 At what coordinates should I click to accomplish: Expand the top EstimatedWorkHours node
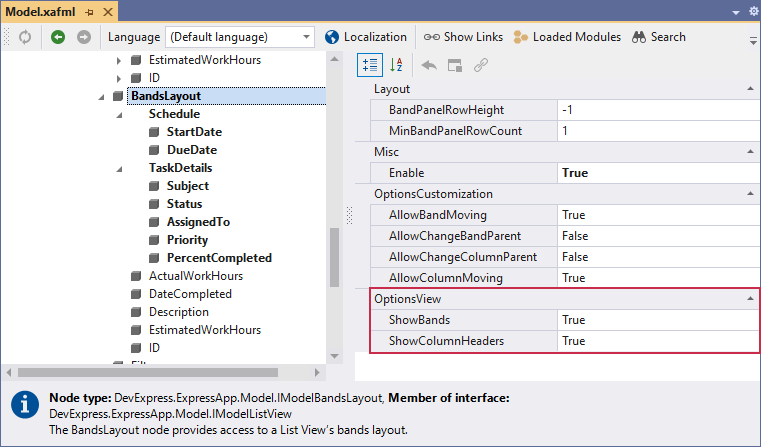[x=119, y=61]
